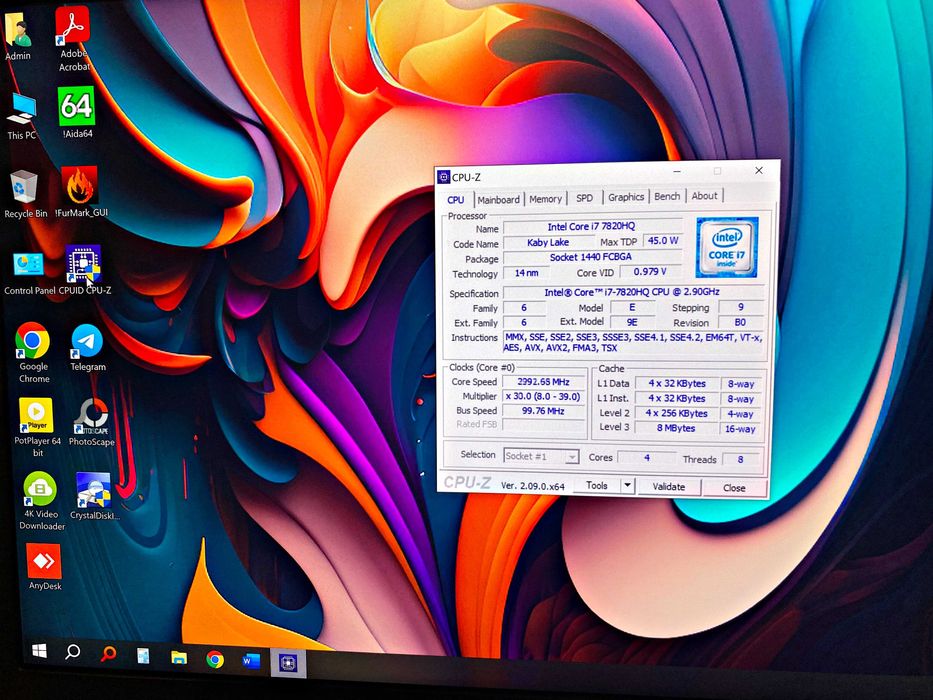Open the Windows Start menu
The height and width of the screenshot is (700, 933).
(39, 651)
